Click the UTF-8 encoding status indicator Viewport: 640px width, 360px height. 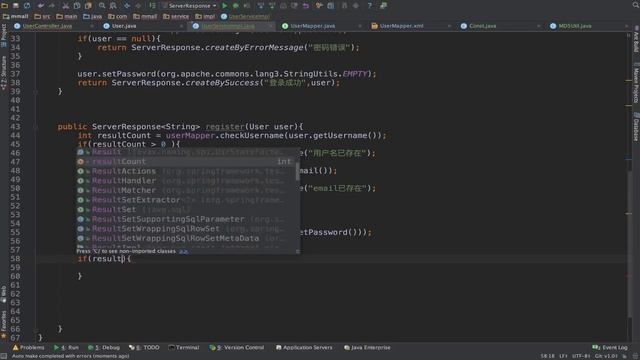(x=582, y=356)
